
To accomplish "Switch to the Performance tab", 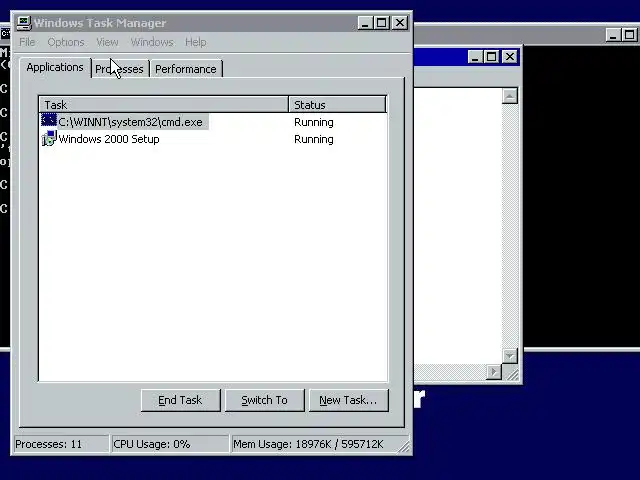I will click(x=186, y=69).
